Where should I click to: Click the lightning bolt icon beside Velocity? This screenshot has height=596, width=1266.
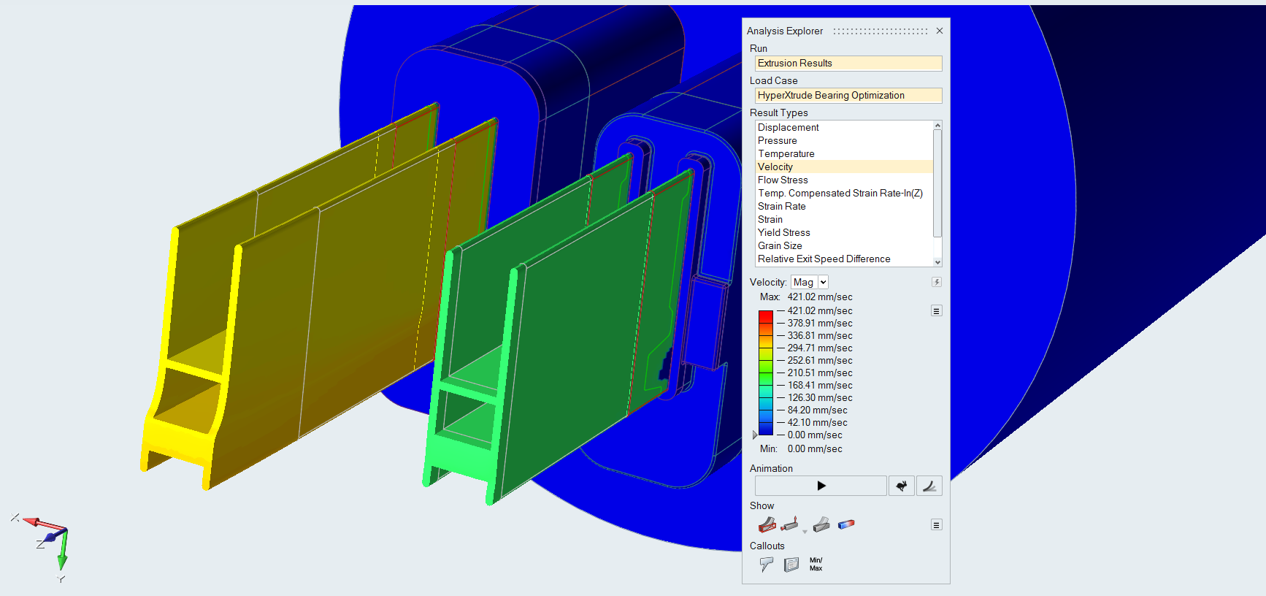(936, 282)
